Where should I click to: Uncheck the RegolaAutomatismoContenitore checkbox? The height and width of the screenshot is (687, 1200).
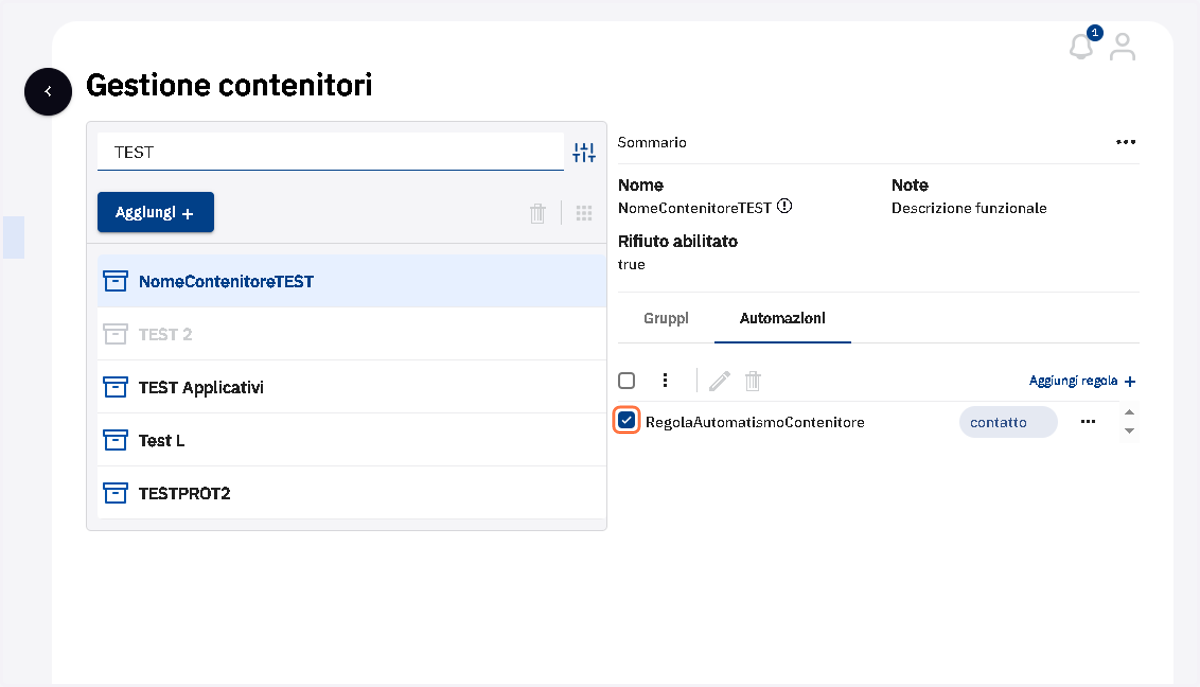627,421
